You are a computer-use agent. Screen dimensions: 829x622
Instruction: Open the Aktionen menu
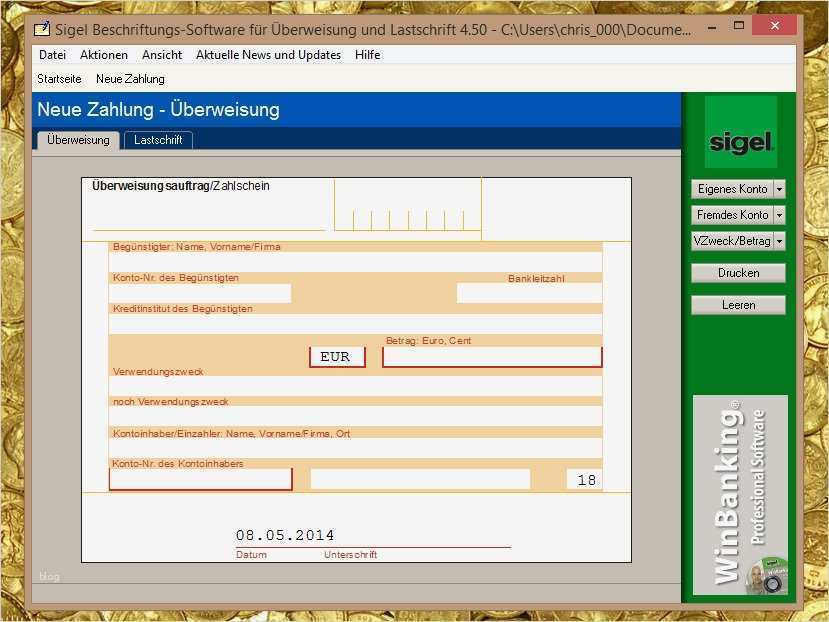click(x=104, y=55)
